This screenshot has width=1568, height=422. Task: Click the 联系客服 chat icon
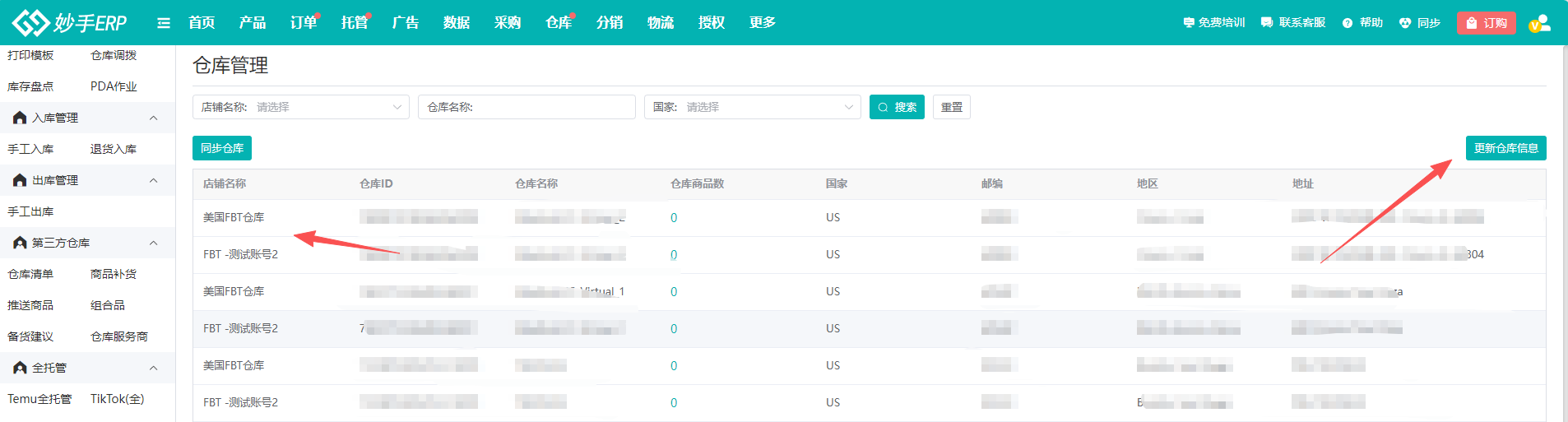1267,23
